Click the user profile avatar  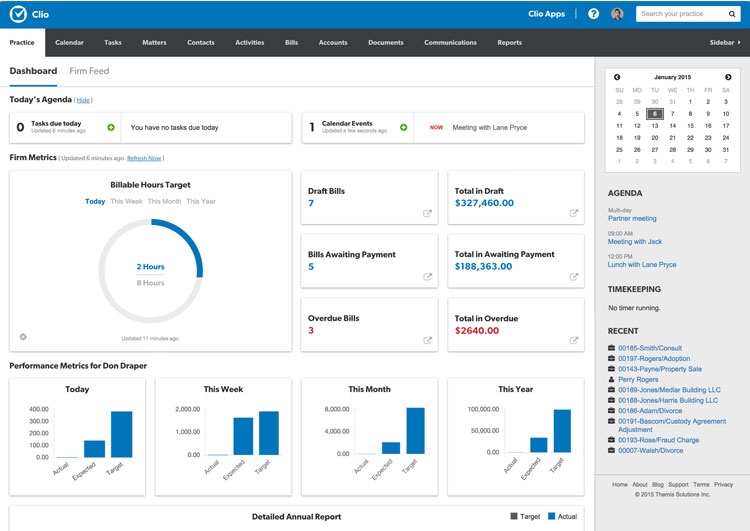tap(617, 14)
